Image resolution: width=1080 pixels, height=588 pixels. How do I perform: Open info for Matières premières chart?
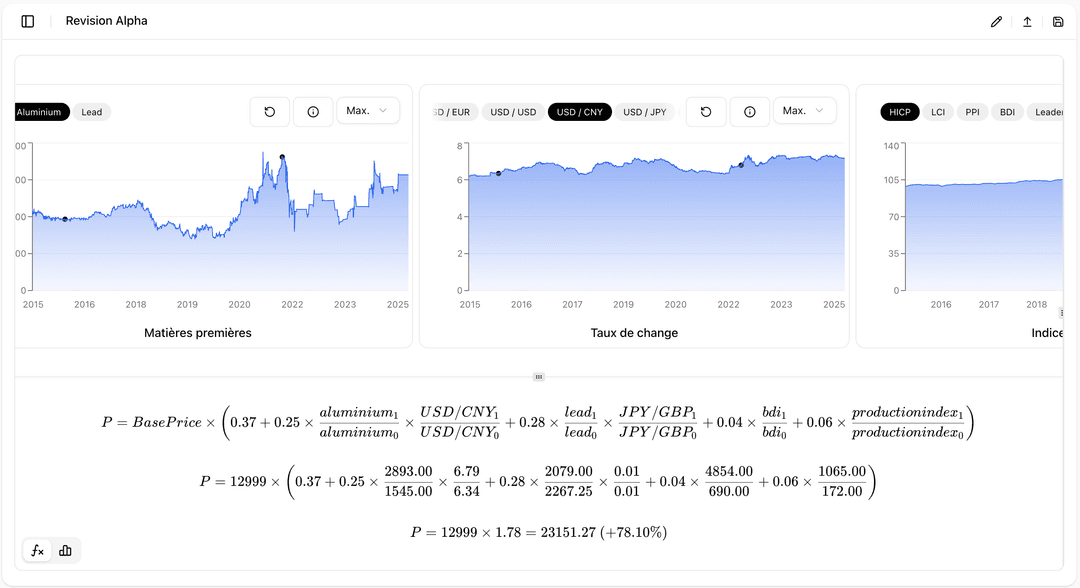click(x=313, y=112)
